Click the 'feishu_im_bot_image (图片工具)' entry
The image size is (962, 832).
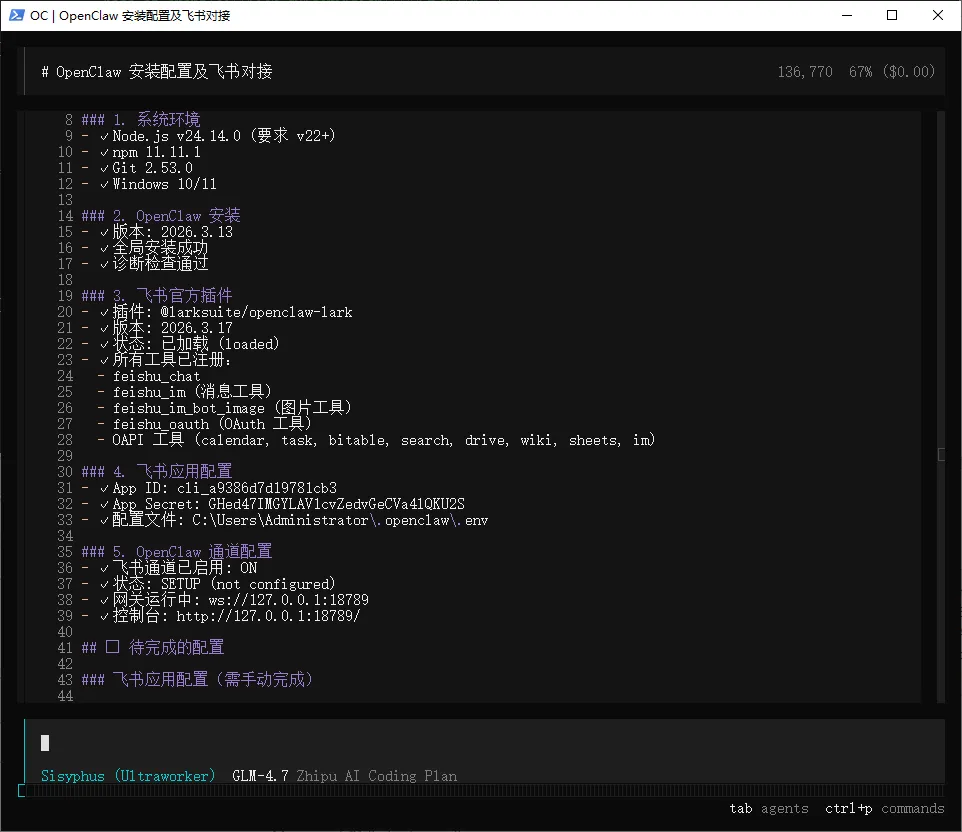[x=232, y=407]
